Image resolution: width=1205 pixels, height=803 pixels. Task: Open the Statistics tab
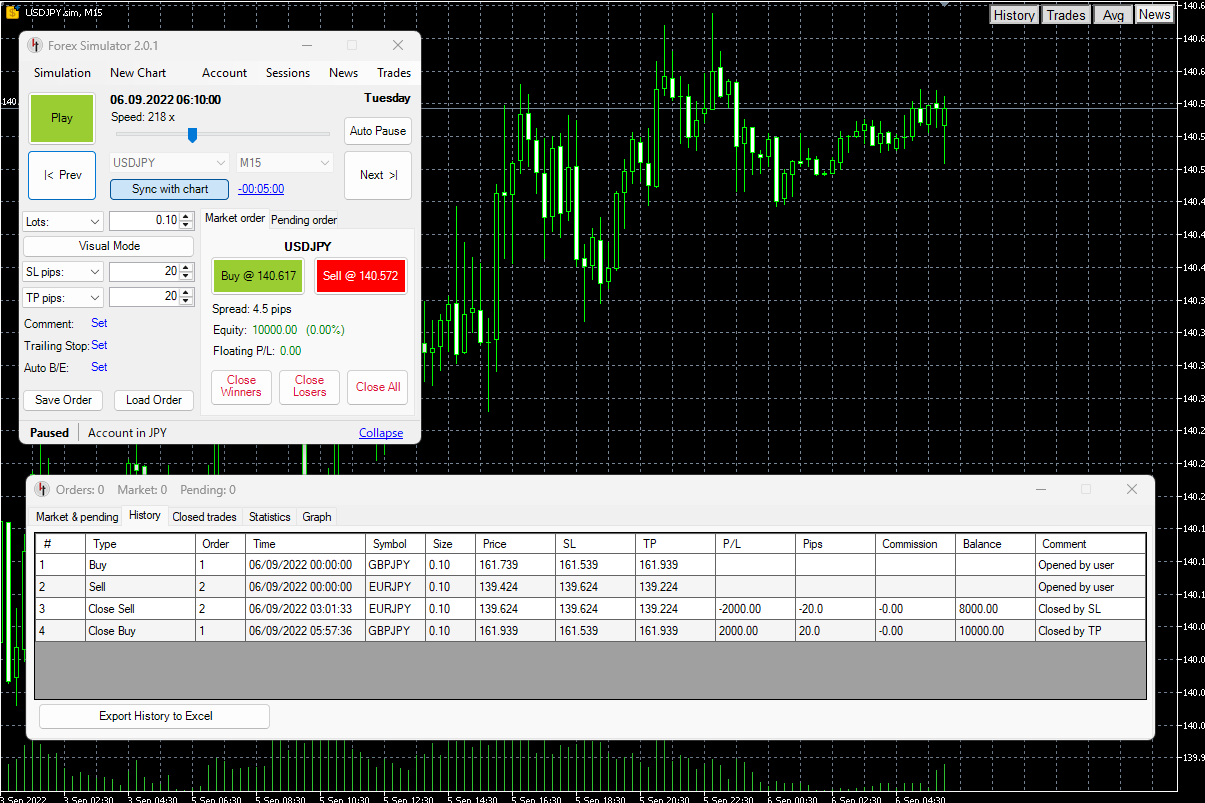(269, 517)
